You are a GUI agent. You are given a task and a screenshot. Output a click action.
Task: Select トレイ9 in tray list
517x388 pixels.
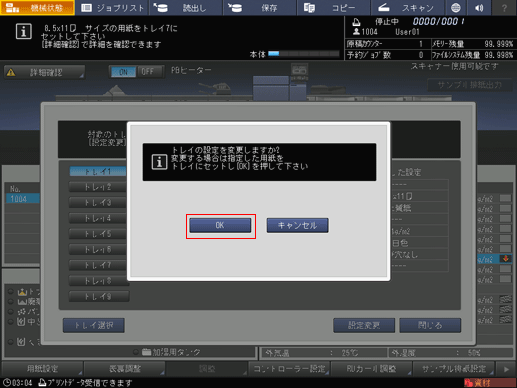tap(99, 296)
